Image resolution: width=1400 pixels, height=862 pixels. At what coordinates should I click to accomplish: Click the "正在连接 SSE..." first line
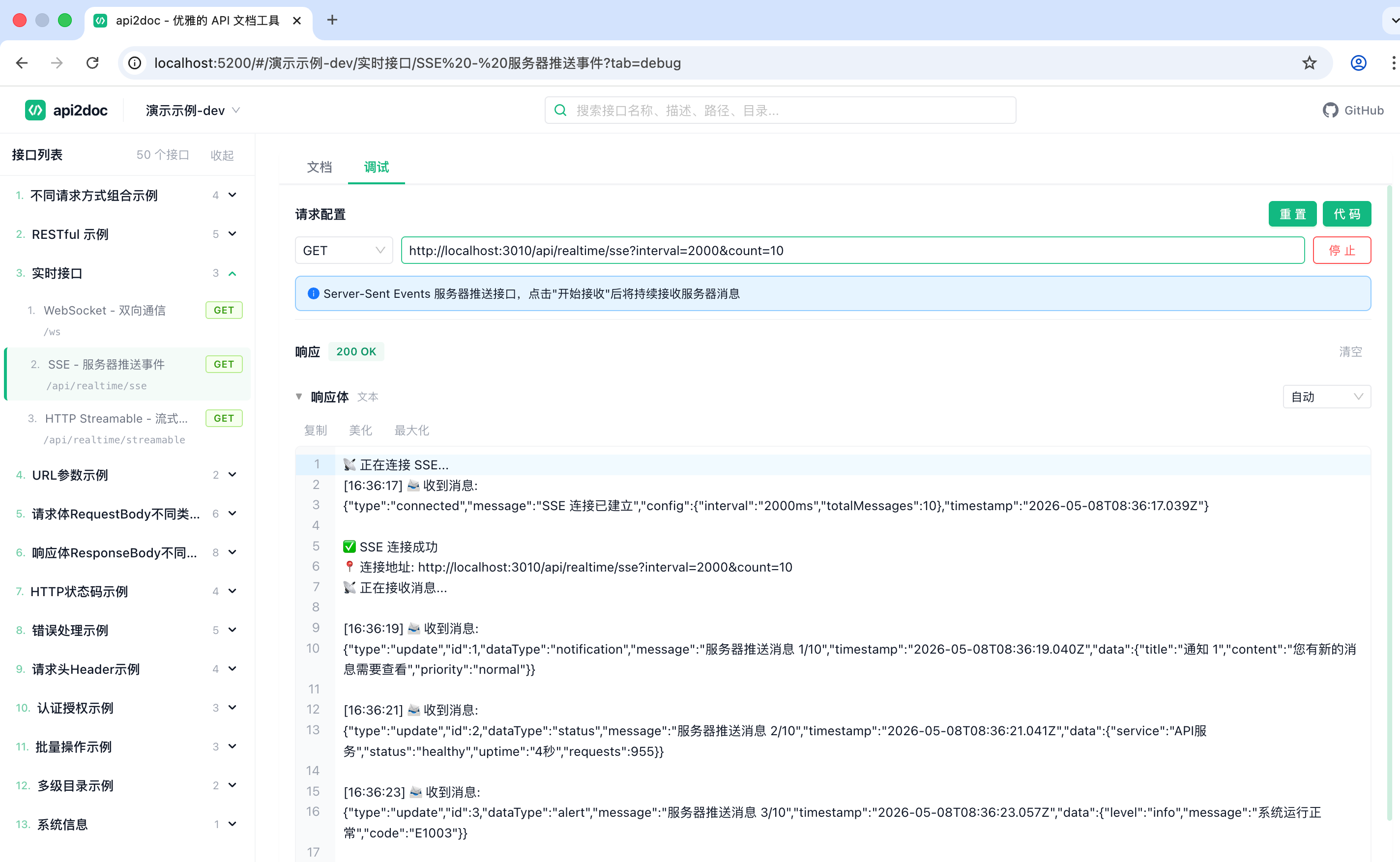point(396,464)
